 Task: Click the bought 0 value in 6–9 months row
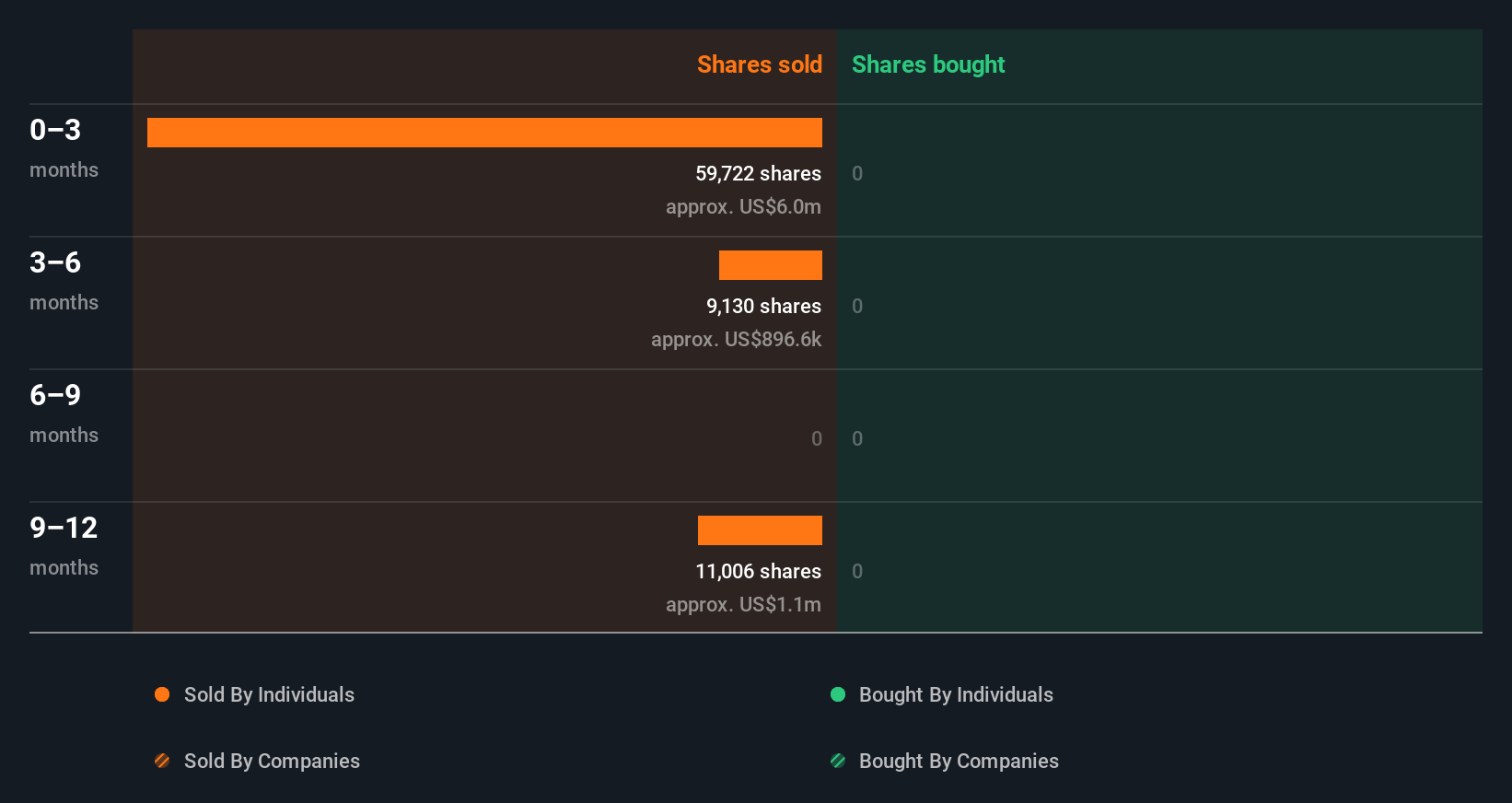(x=857, y=438)
